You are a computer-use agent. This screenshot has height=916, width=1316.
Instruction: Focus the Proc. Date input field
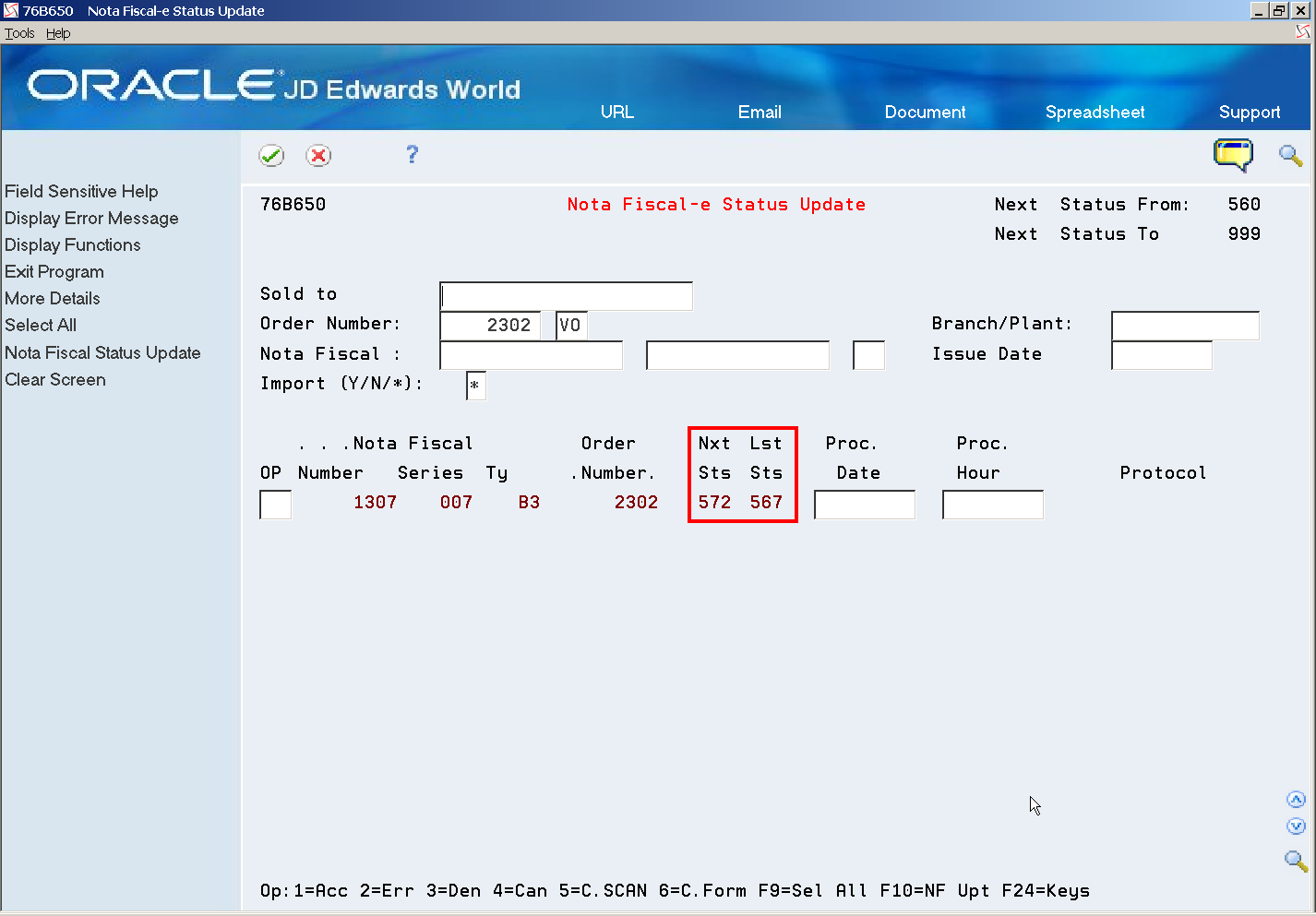pyautogui.click(x=865, y=505)
